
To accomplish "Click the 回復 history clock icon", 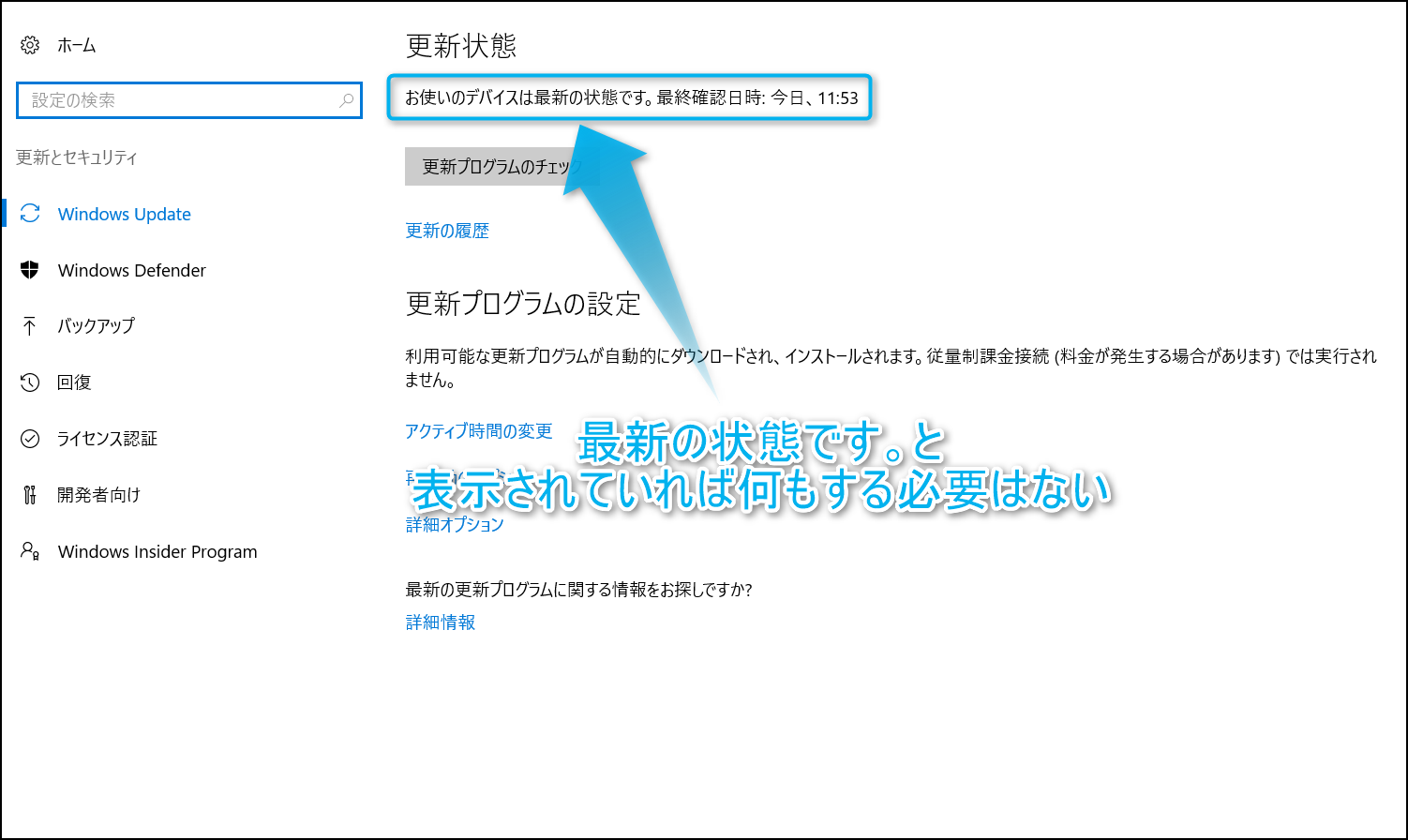I will coord(30,382).
